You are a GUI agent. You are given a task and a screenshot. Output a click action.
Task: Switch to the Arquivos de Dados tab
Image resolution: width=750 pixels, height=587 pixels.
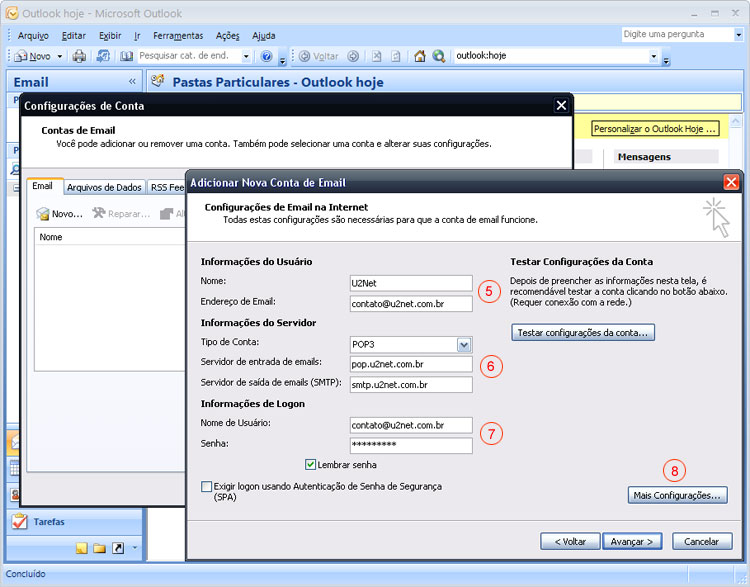coord(104,187)
